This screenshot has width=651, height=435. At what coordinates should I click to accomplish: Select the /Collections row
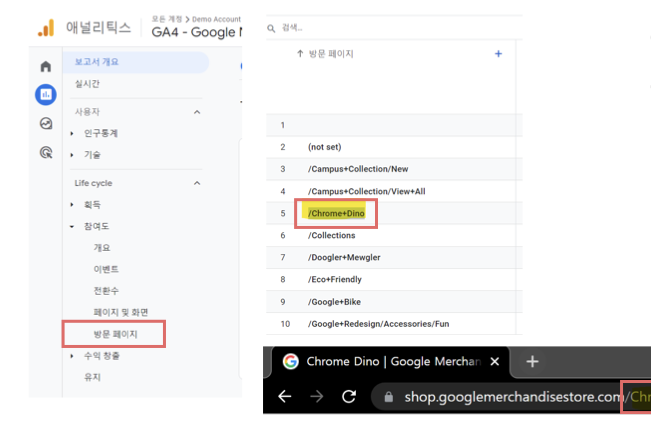pos(394,235)
